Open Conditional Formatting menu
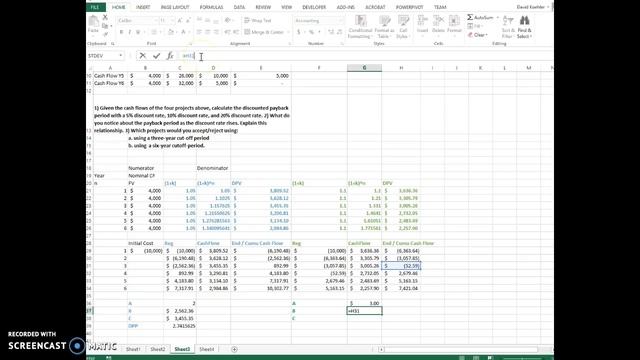 click(x=360, y=27)
